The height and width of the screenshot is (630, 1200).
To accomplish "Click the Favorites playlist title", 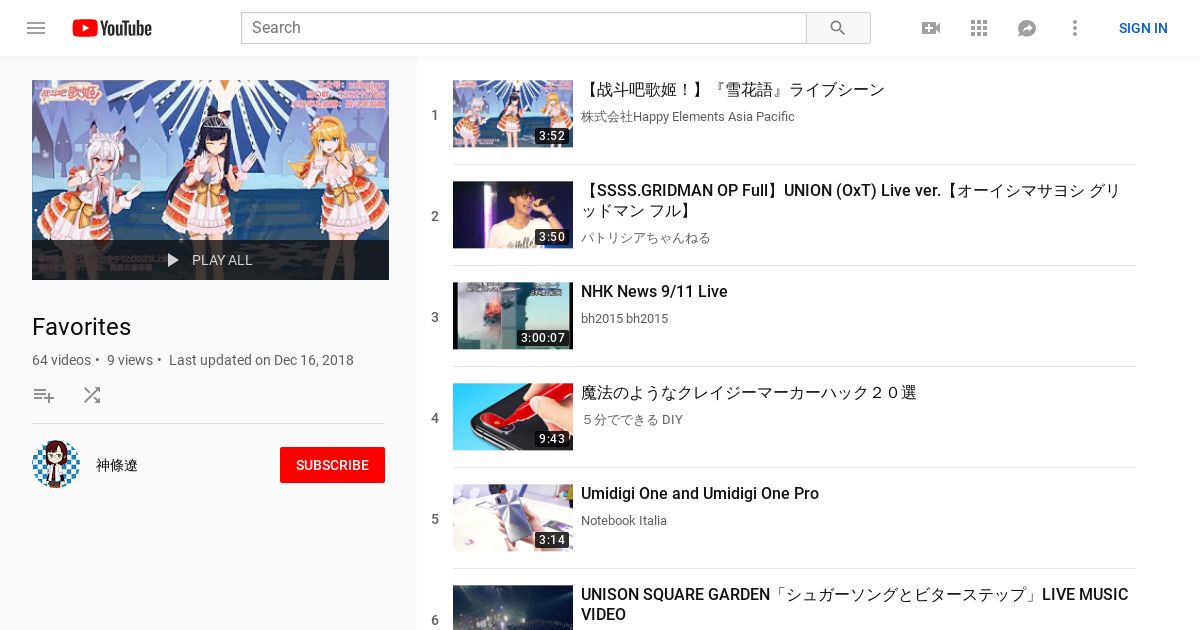I will coord(82,327).
